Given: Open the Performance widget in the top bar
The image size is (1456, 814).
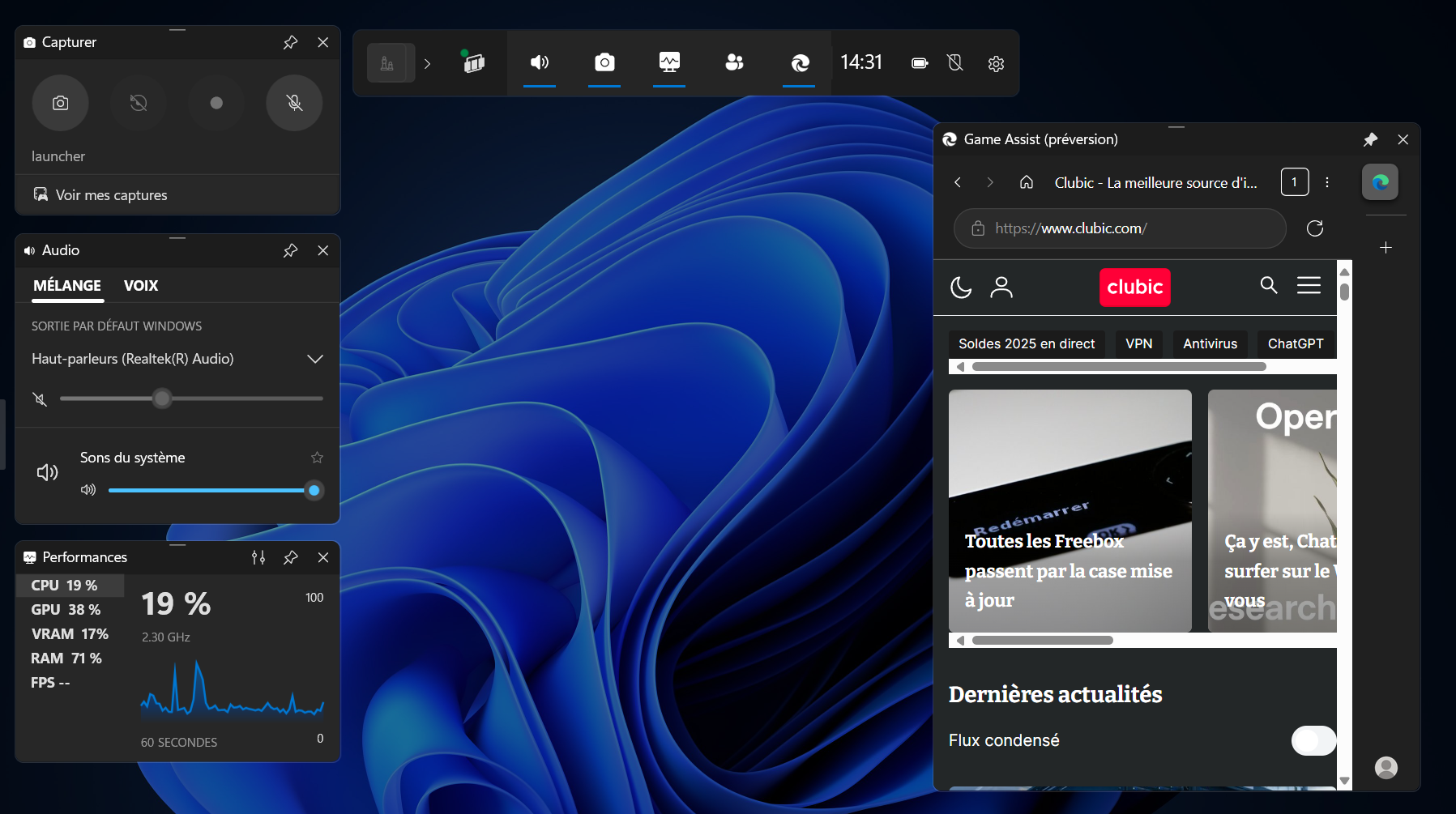Looking at the screenshot, I should pyautogui.click(x=669, y=62).
